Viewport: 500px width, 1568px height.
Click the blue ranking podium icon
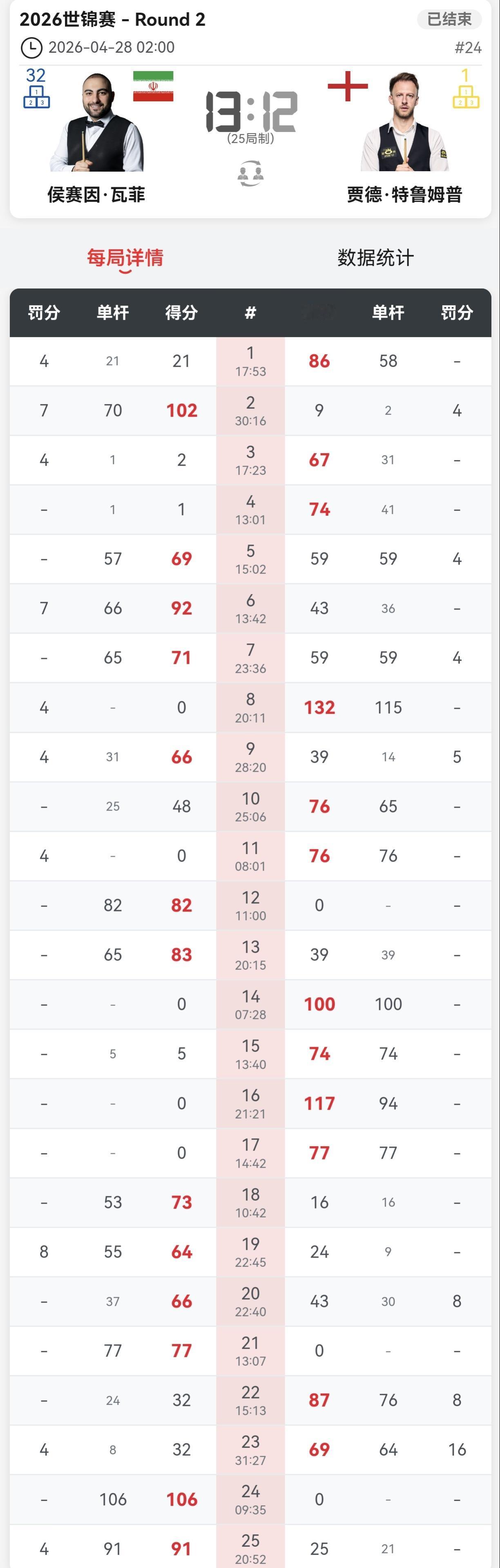click(x=36, y=97)
